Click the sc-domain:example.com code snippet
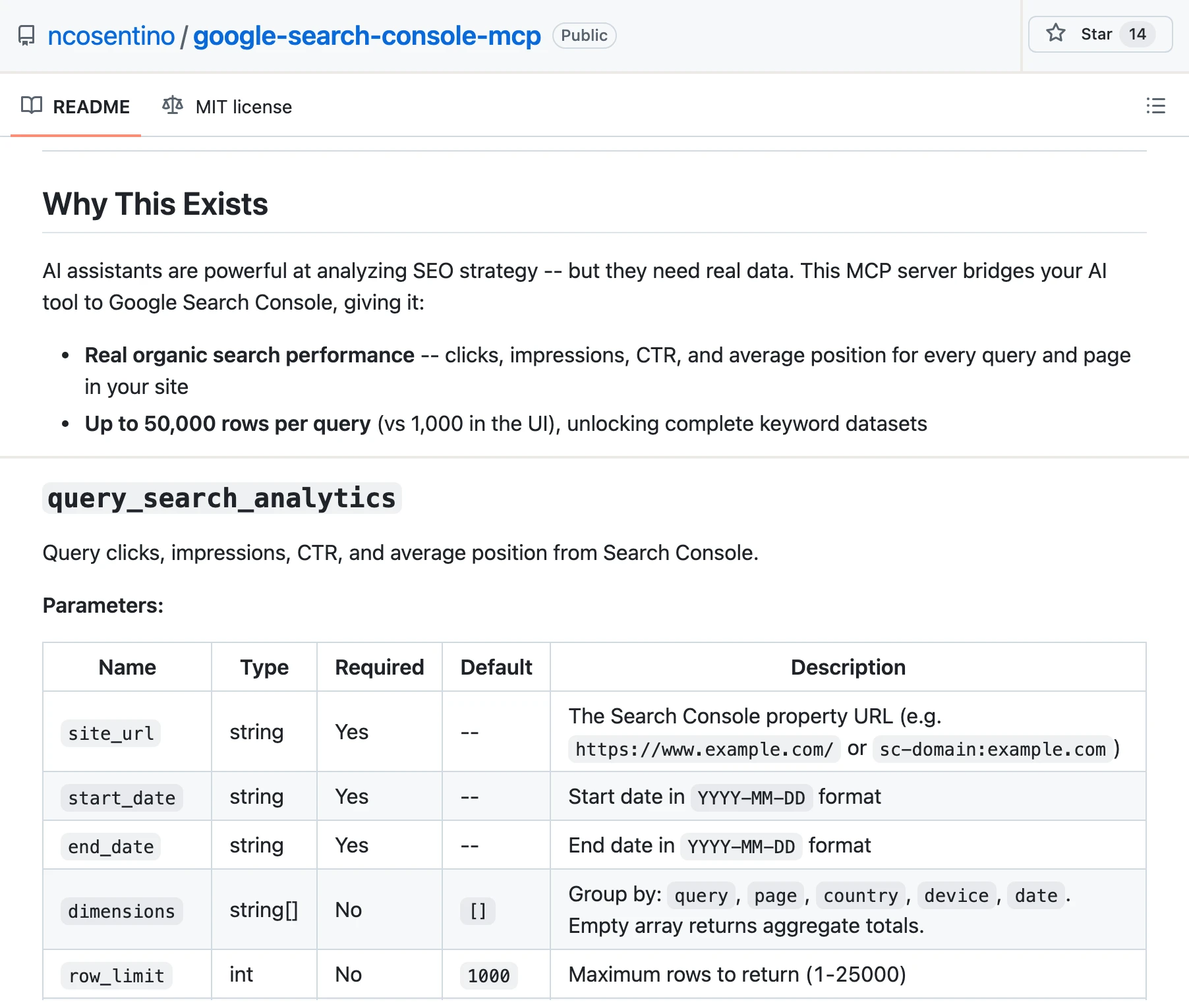 pyautogui.click(x=993, y=749)
